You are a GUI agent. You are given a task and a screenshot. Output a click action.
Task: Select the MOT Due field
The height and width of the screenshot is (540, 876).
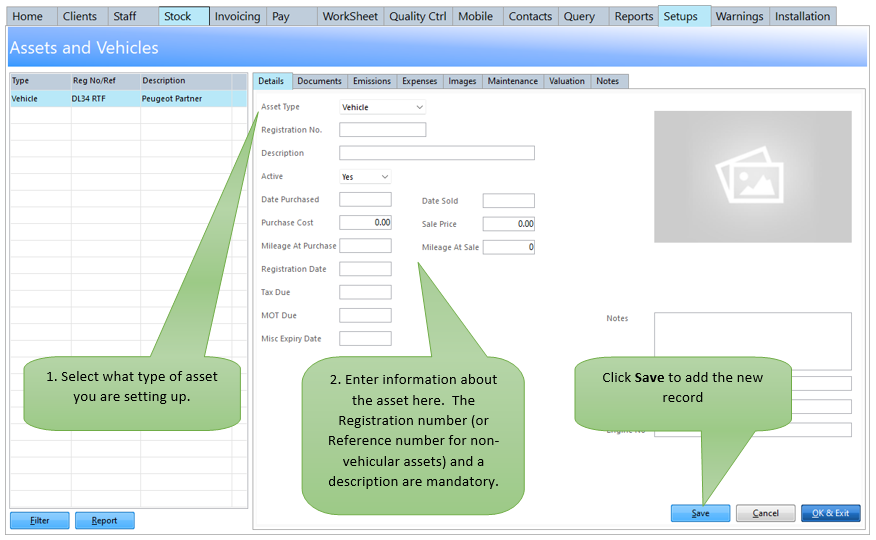[x=365, y=316]
